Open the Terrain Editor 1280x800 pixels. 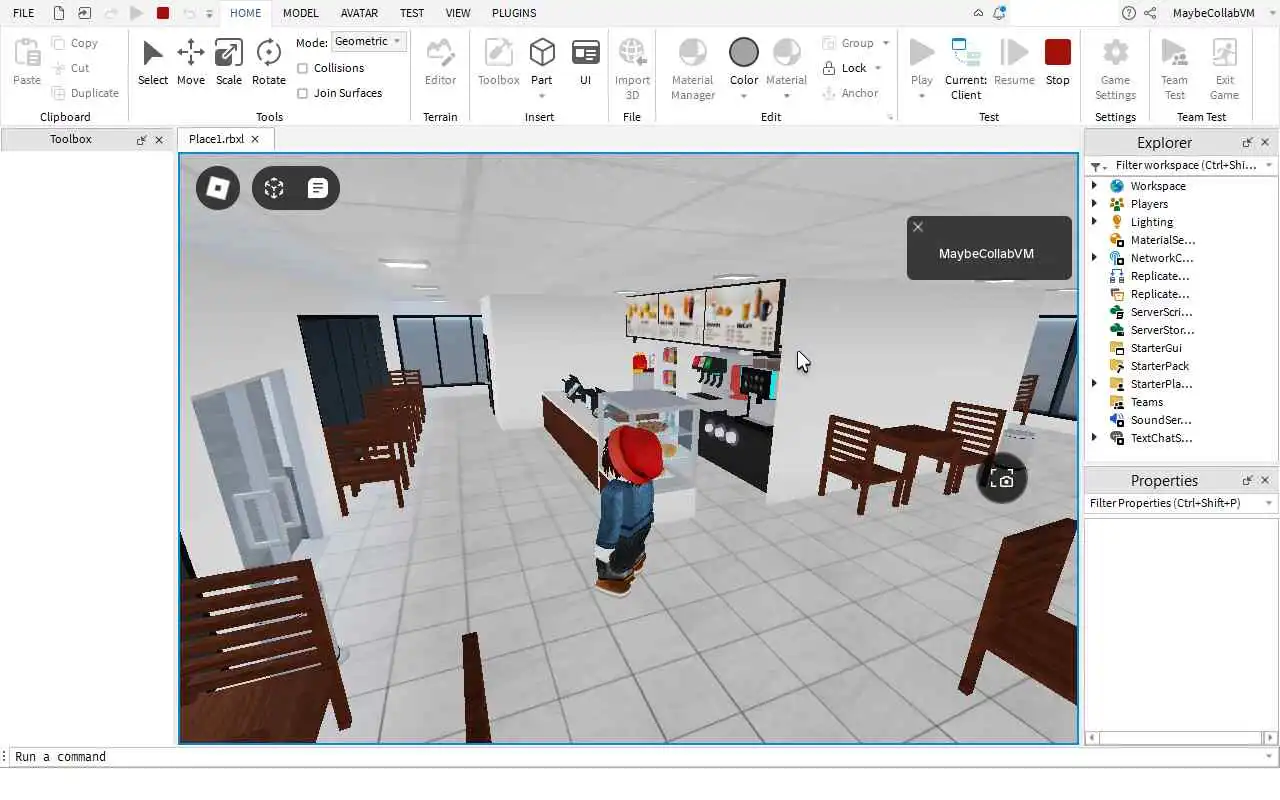[440, 62]
